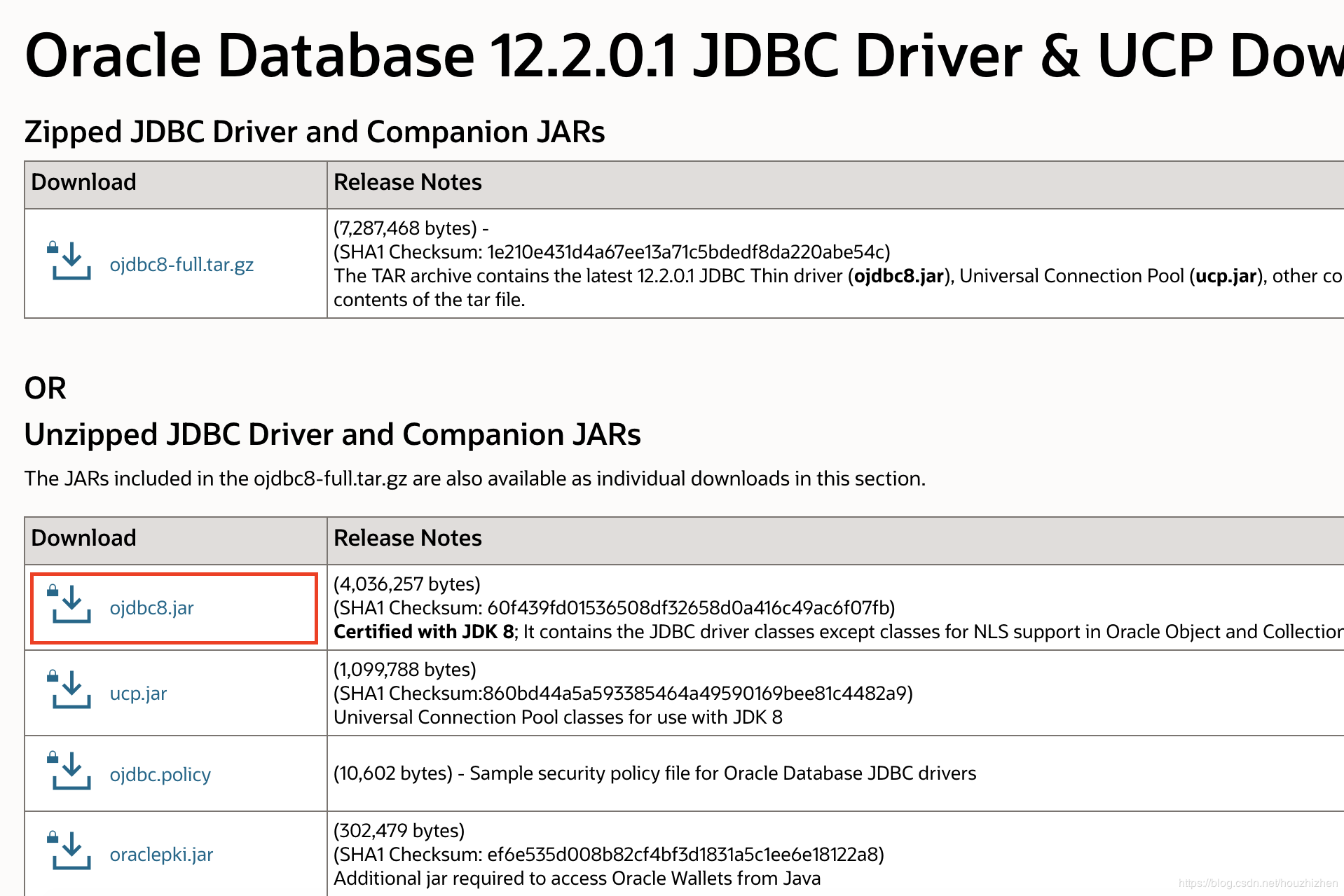Click the download icon next to ojdbc8.jar
1344x896 pixels.
[69, 605]
